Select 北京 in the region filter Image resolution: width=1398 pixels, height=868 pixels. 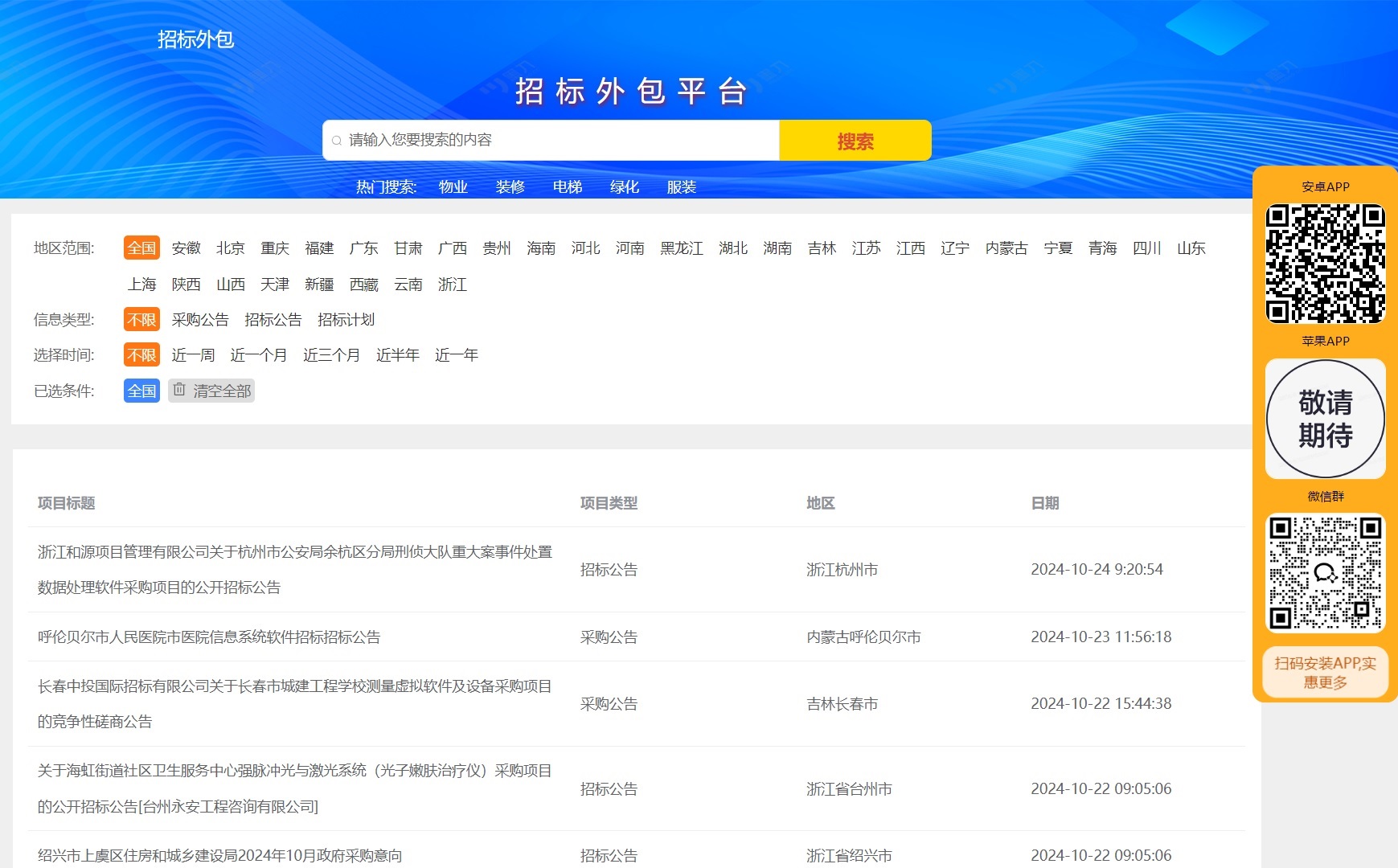230,248
